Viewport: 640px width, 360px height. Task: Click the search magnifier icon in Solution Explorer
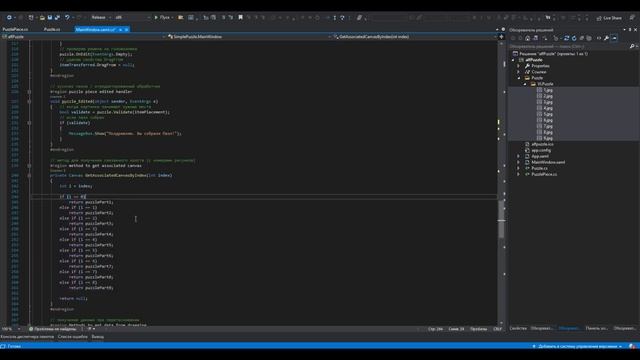tap(632, 46)
